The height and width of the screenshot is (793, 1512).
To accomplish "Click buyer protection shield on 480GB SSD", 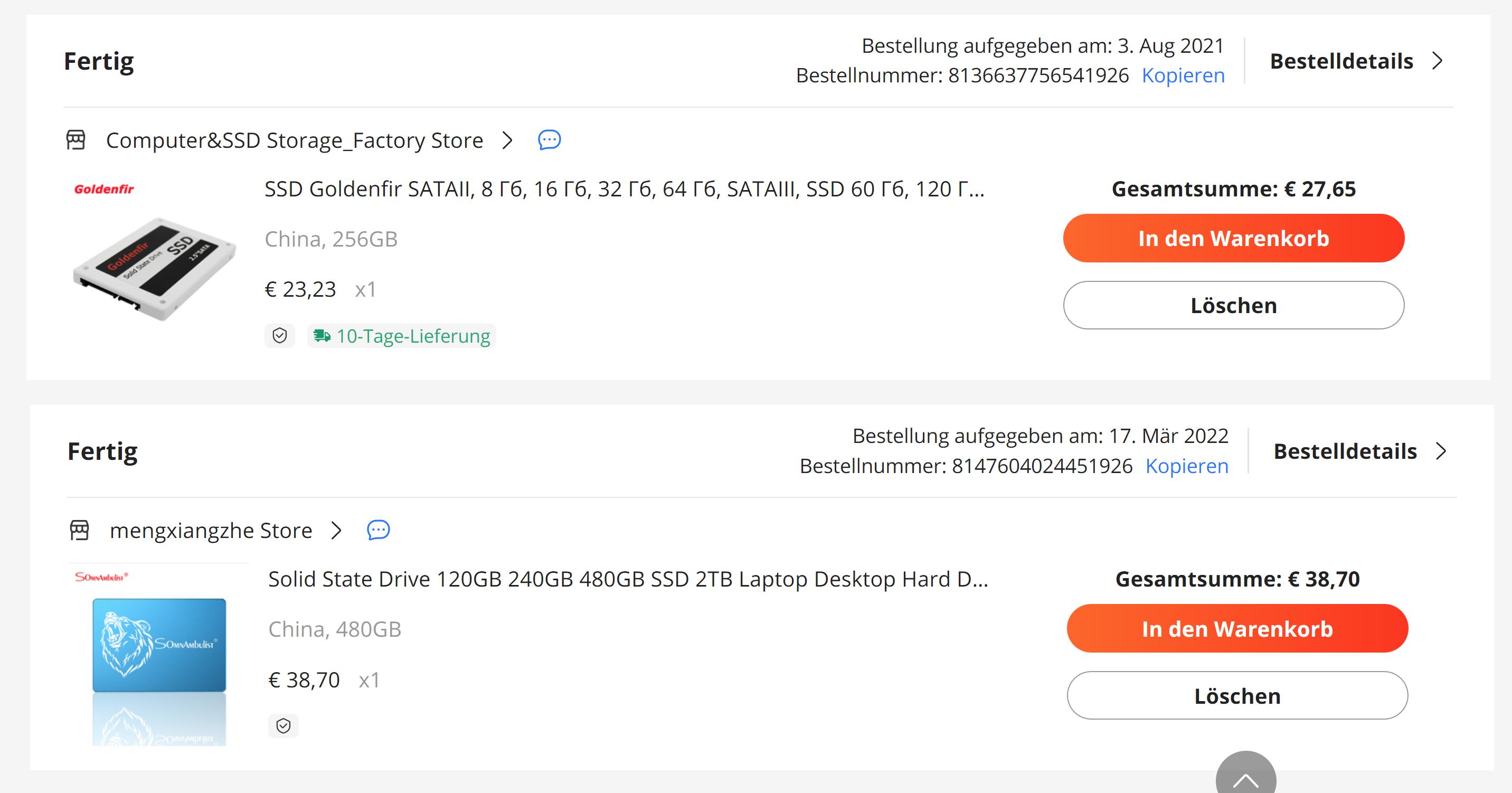I will 283,726.
